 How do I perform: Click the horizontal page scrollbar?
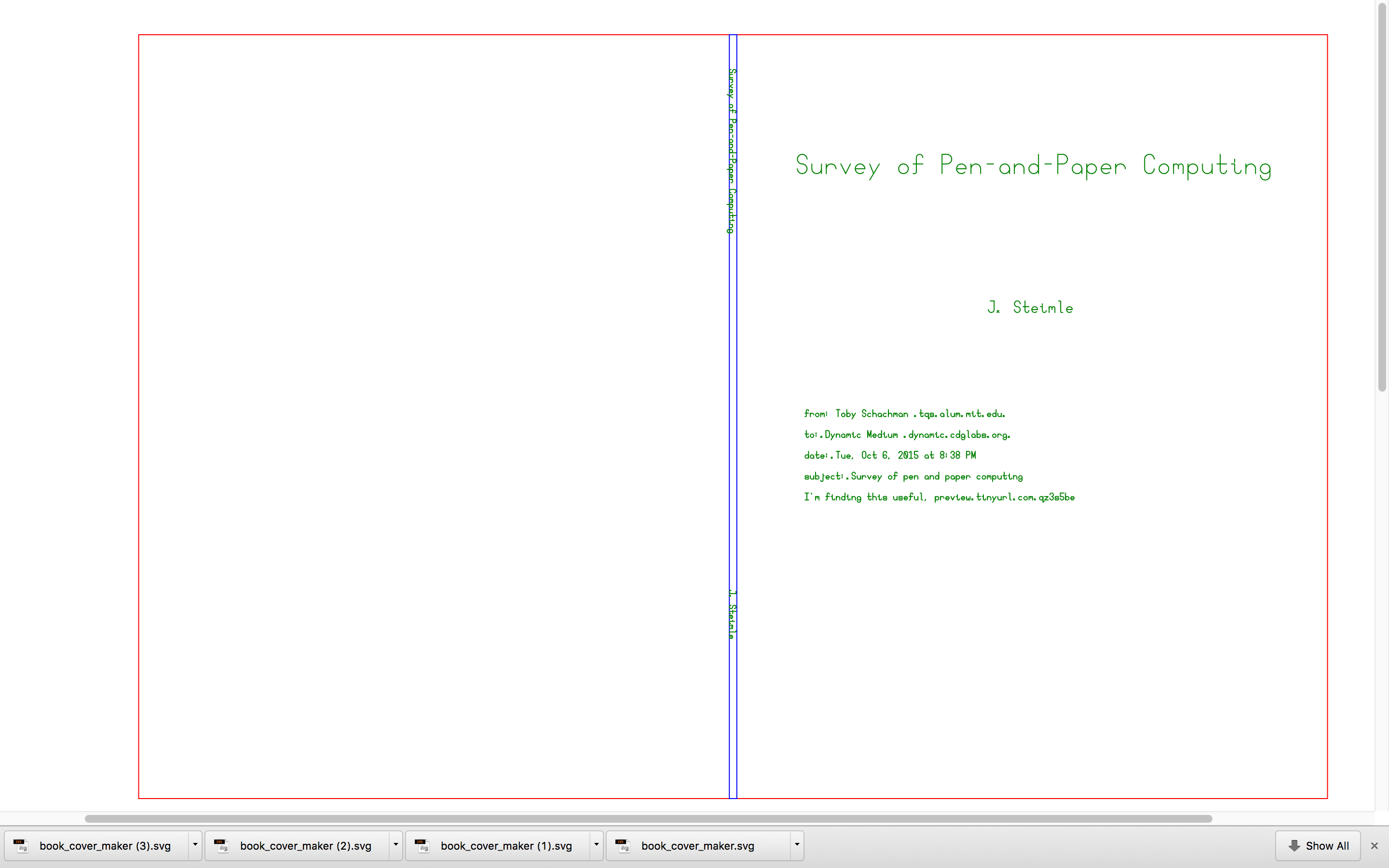649,819
